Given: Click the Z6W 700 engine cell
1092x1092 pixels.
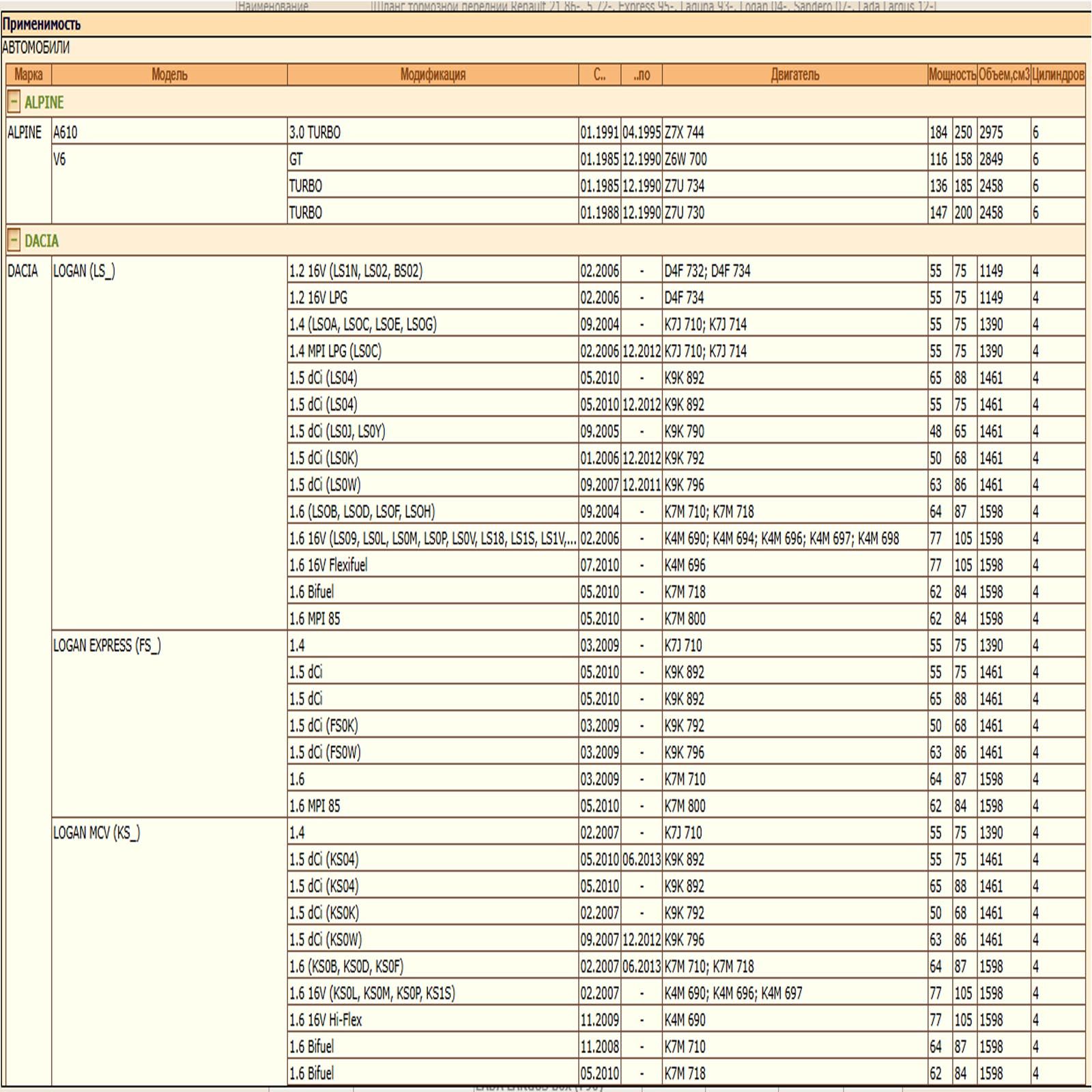Looking at the screenshot, I should point(686,159).
